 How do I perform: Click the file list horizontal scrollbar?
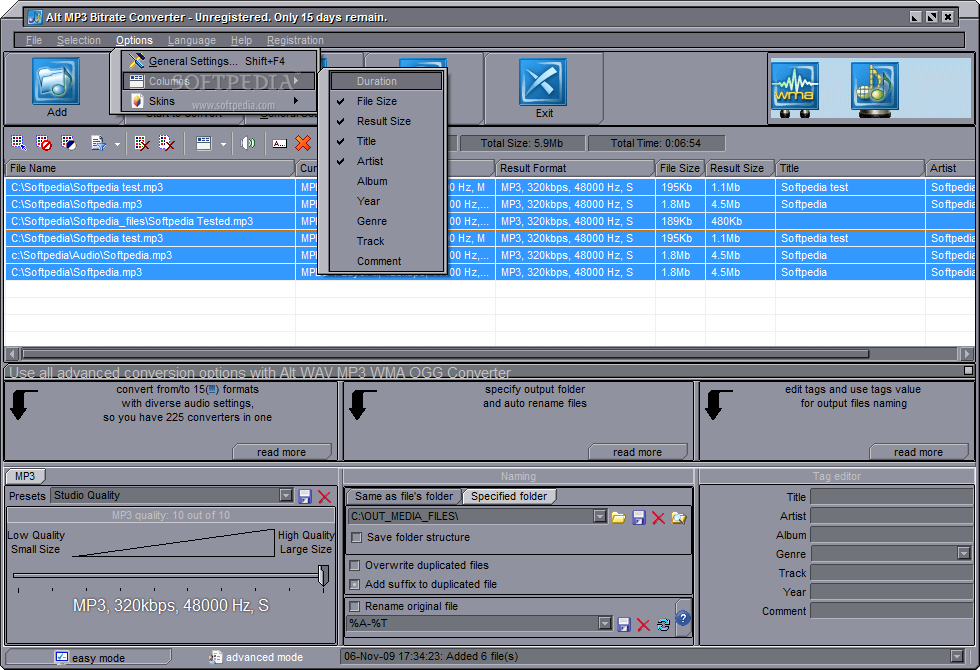(x=446, y=354)
